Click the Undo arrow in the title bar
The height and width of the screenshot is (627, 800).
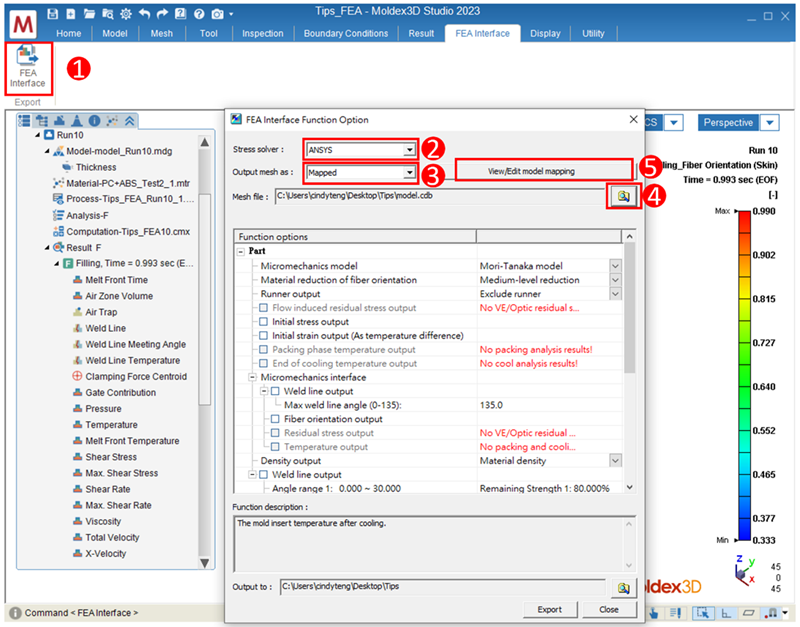click(144, 14)
